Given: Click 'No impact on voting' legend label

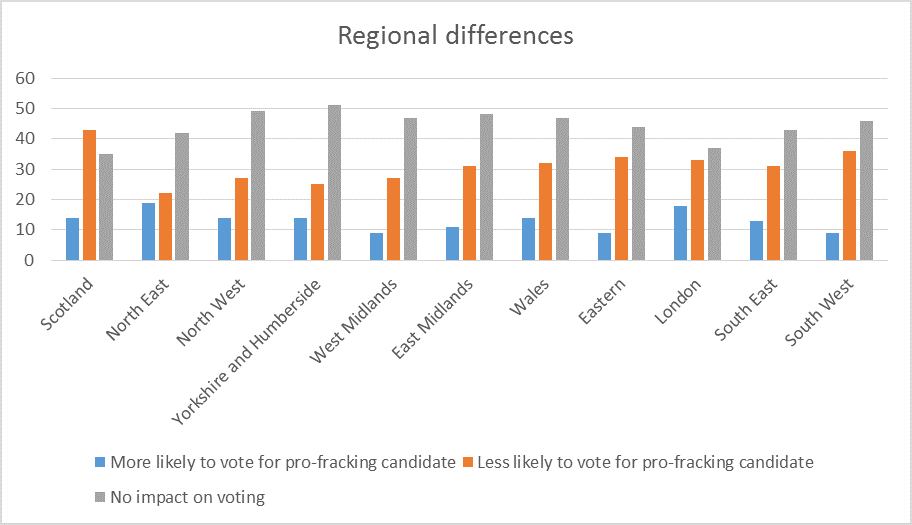Looking at the screenshot, I should (187, 496).
